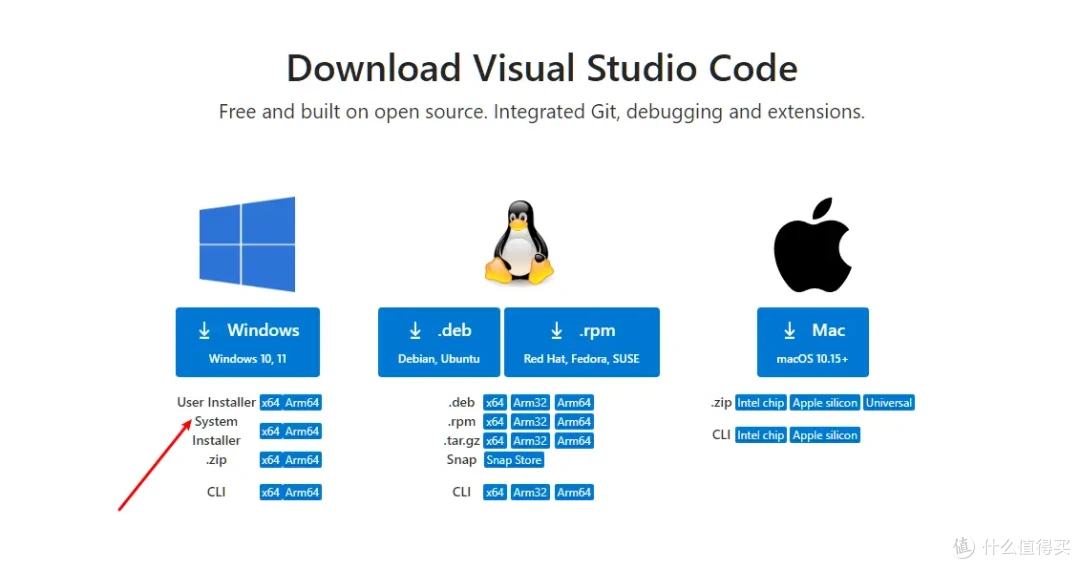Image resolution: width=1080 pixels, height=569 pixels.
Task: Download the Mac macOS 10.15+ build
Action: point(813,342)
